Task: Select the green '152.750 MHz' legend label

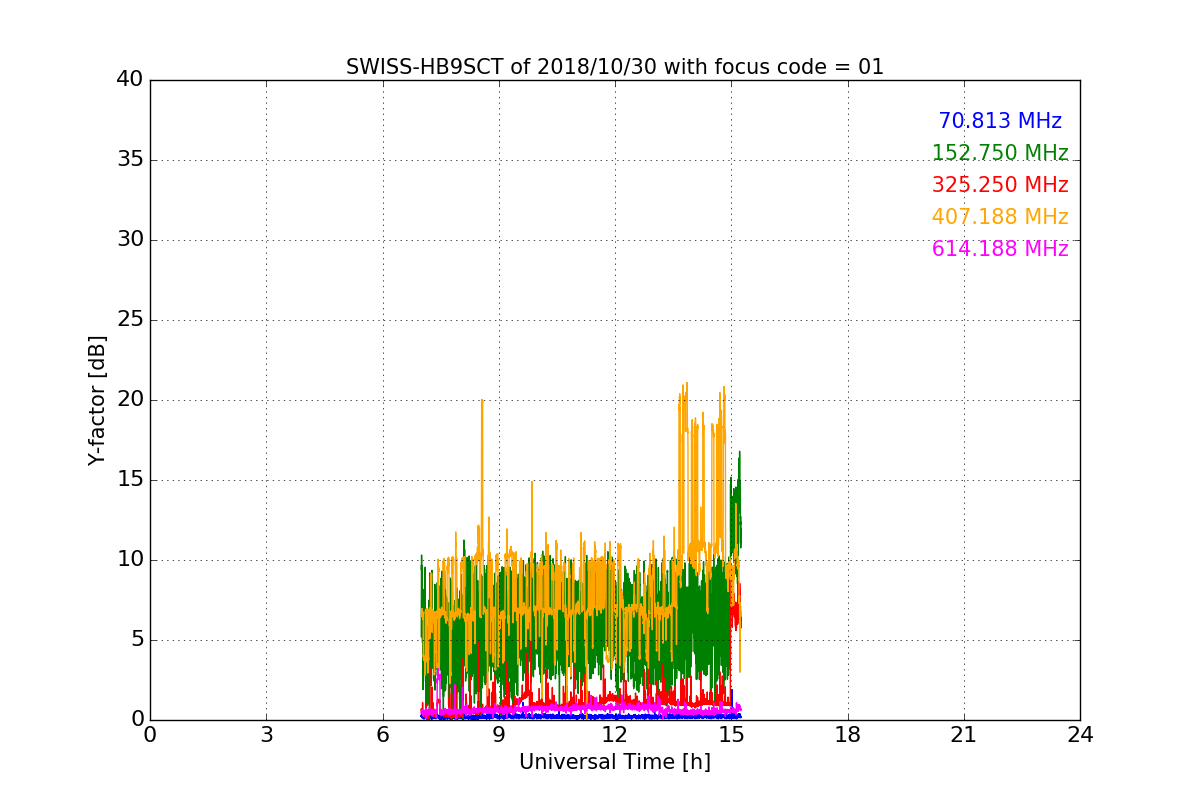Action: tap(1000, 153)
